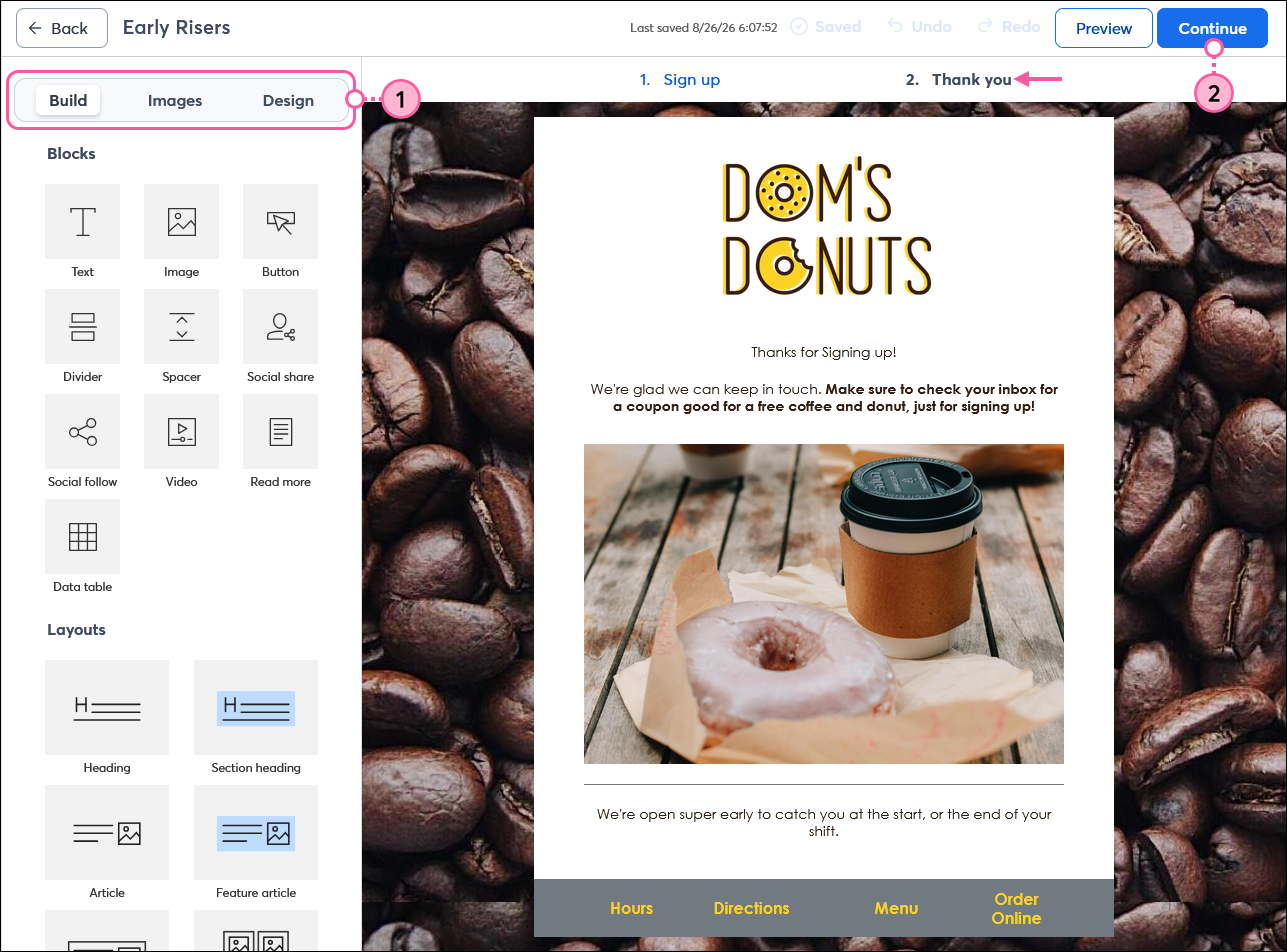The image size is (1287, 952).
Task: Click the Preview button
Action: (1104, 28)
